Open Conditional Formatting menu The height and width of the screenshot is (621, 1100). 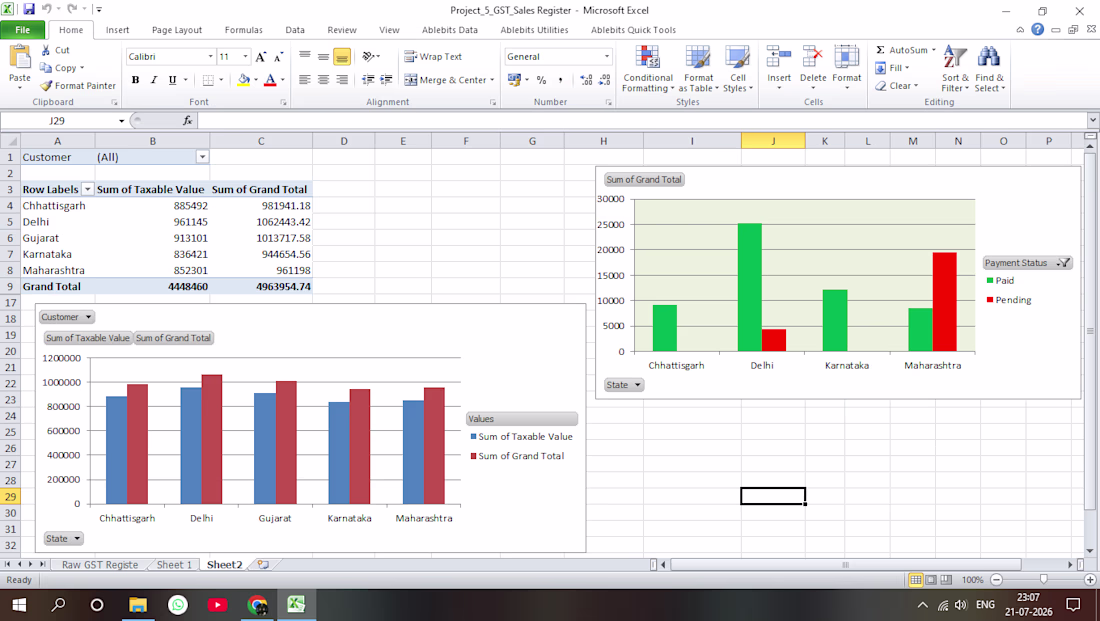(x=648, y=69)
